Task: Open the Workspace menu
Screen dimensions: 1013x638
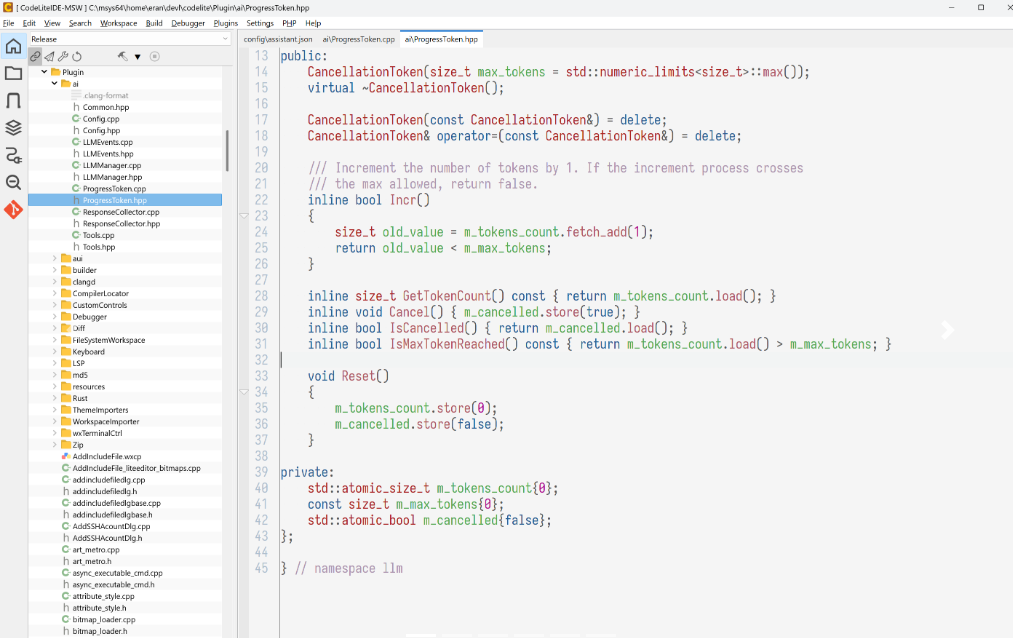Action: (118, 23)
